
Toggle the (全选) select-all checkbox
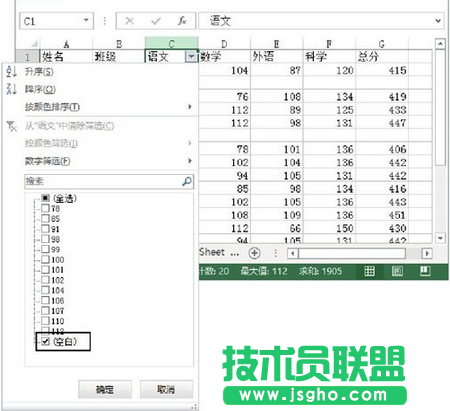tap(45, 198)
